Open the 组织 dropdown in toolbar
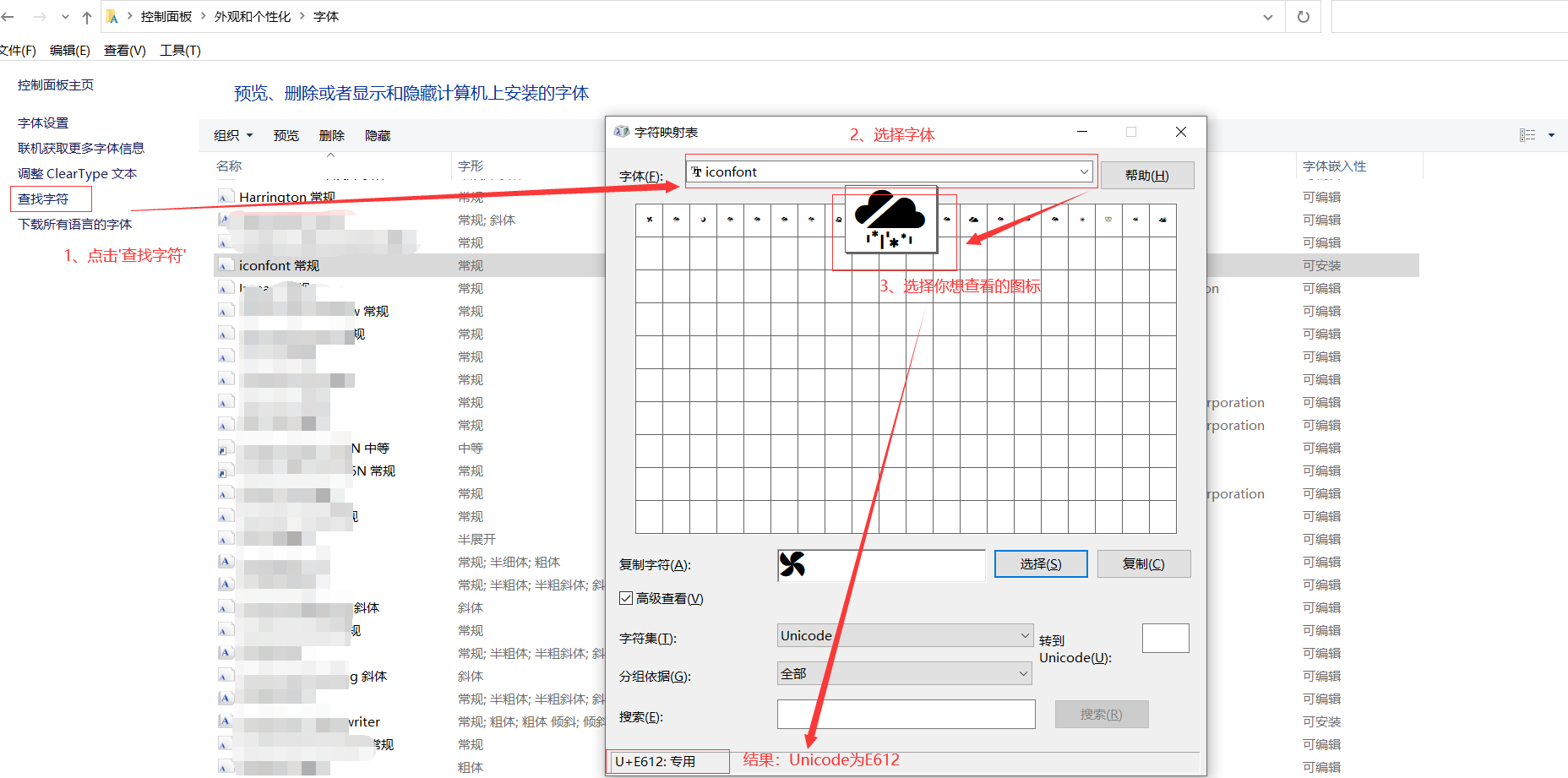The height and width of the screenshot is (778, 1568). pyautogui.click(x=233, y=136)
